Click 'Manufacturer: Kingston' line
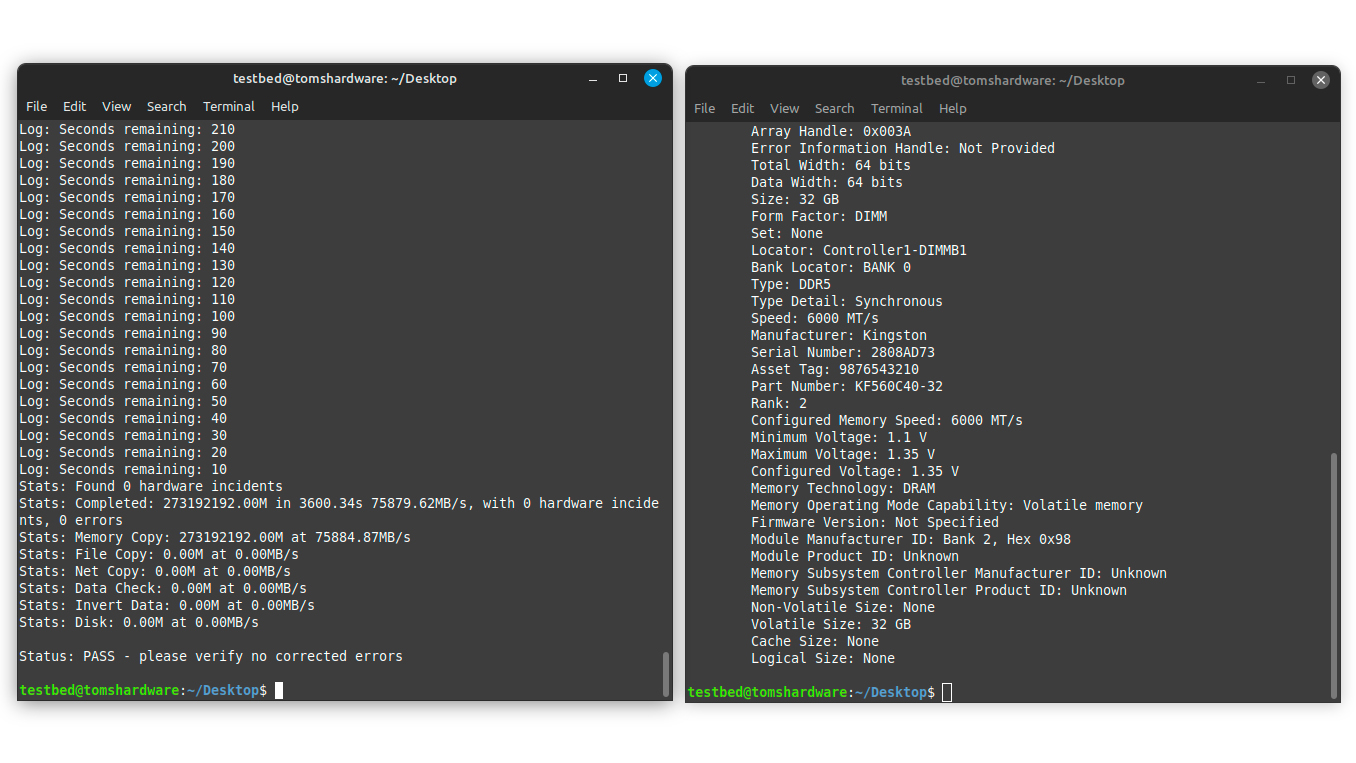This screenshot has width=1356, height=763. pos(839,335)
